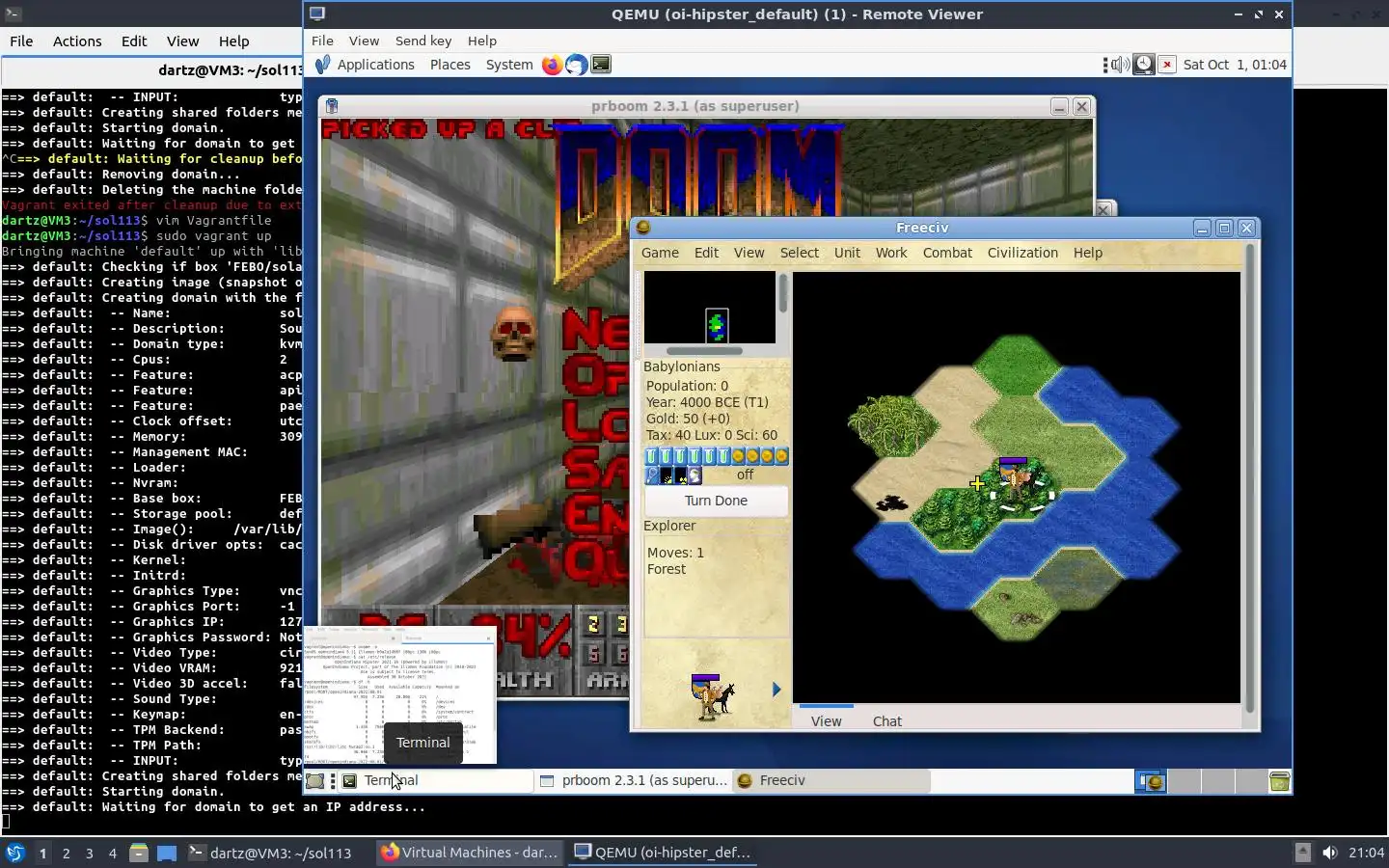Open Freeciv Unit menu
Viewport: 1389px width, 868px height.
pyautogui.click(x=847, y=253)
